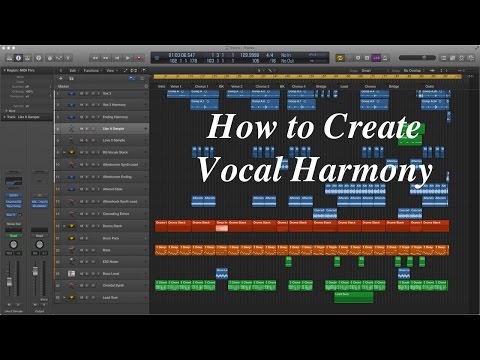480x360 pixels.
Task: Toggle the Inspector icon in control bar
Action: 18,58
